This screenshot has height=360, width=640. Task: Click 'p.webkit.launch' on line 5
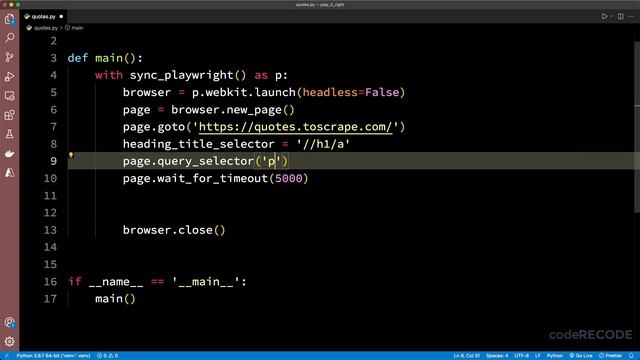(244, 92)
